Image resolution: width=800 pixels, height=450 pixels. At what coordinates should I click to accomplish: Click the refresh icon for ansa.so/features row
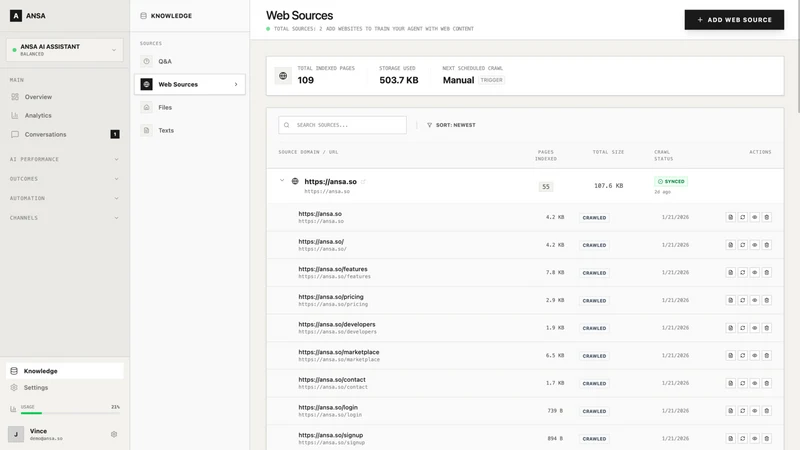pos(742,272)
